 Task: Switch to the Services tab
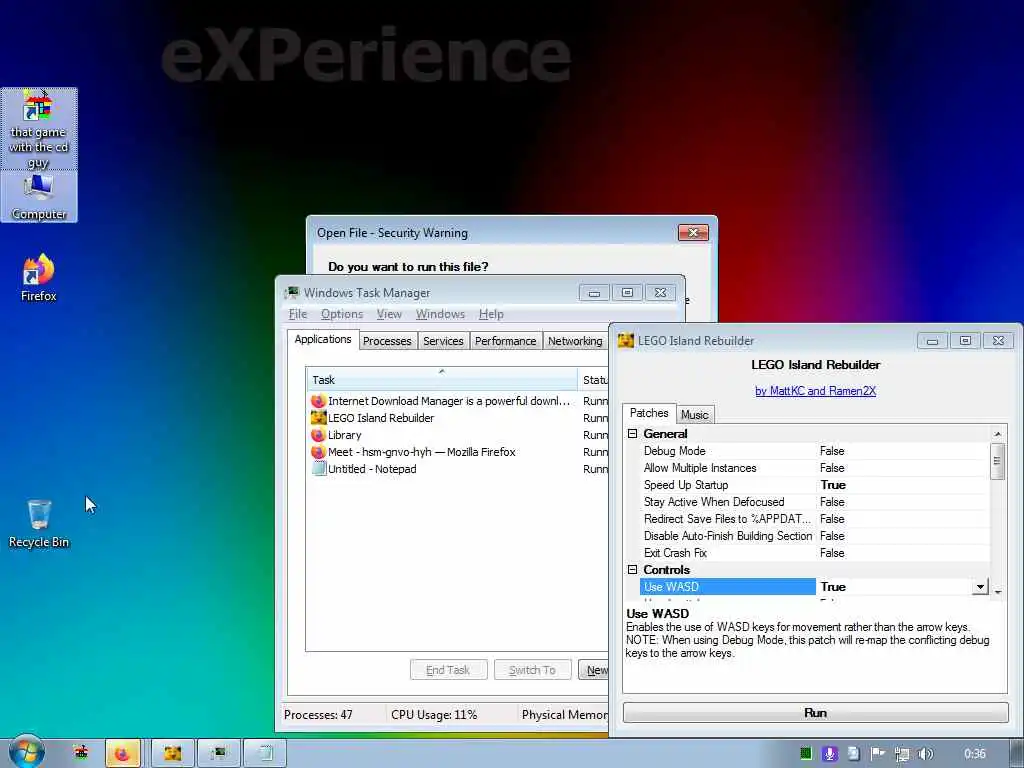tap(443, 341)
